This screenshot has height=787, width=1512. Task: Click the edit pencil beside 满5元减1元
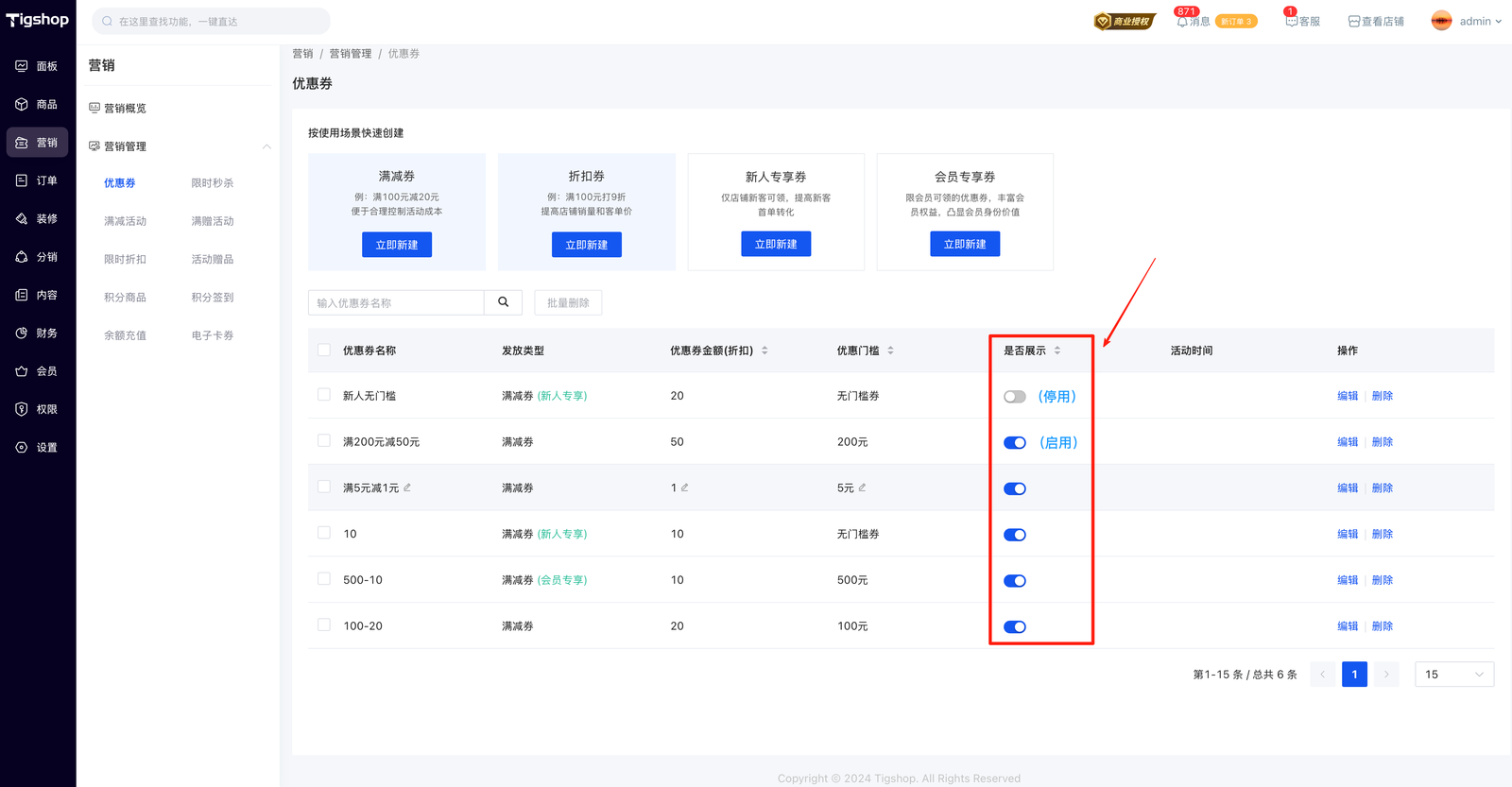(407, 488)
